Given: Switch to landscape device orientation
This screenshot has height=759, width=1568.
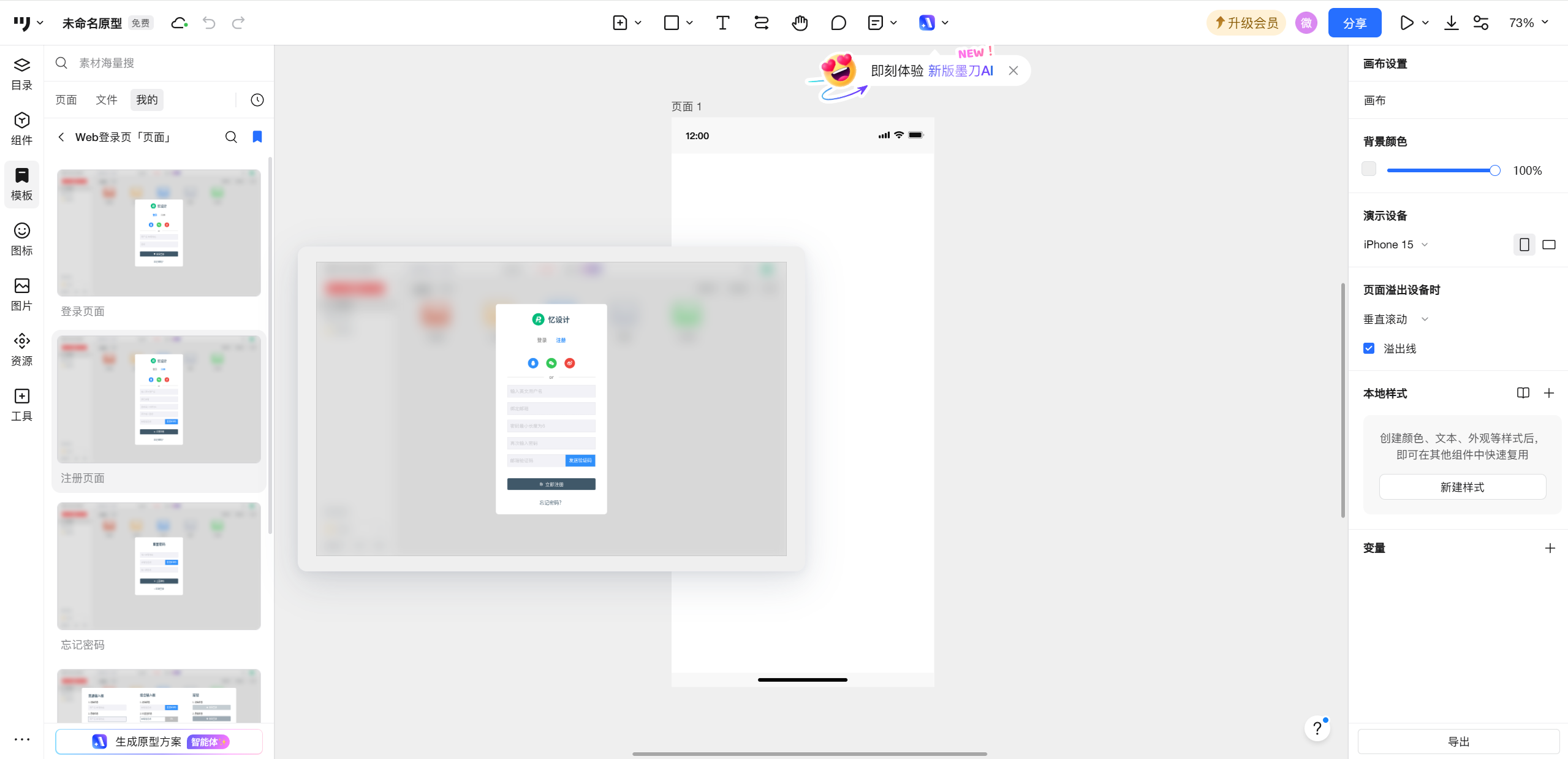Looking at the screenshot, I should click(1549, 245).
